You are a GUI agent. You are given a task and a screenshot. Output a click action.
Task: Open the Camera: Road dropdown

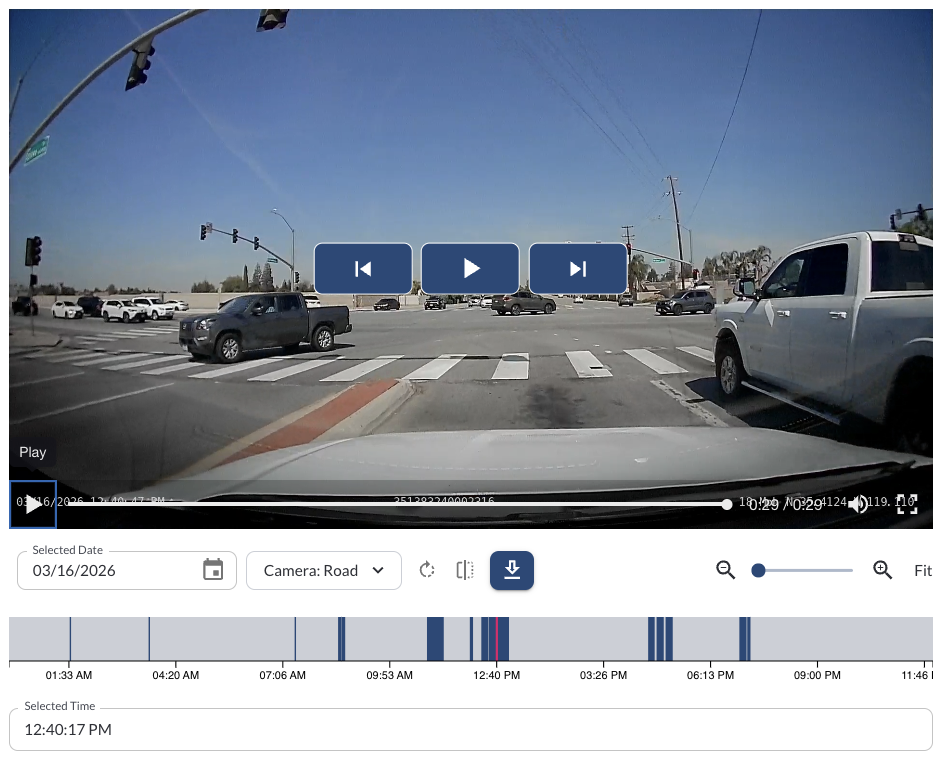click(x=323, y=570)
